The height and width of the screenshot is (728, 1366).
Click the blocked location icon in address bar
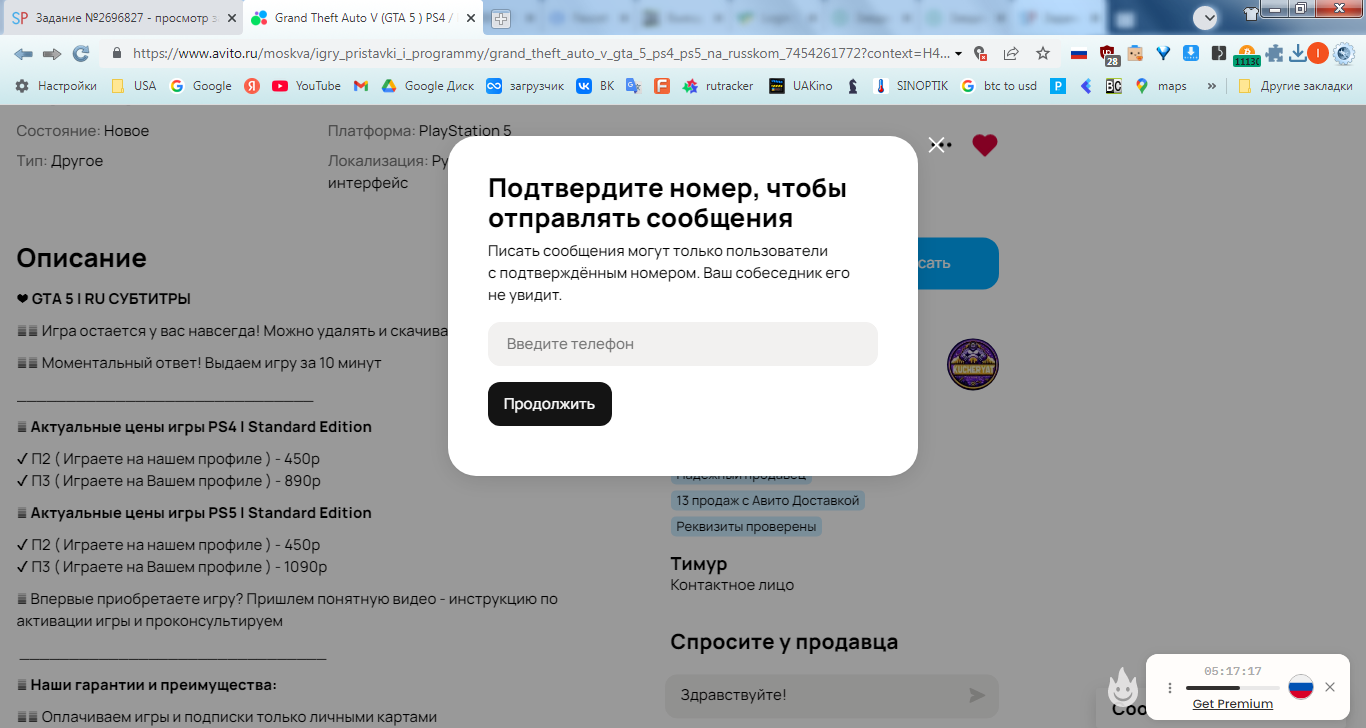point(981,53)
